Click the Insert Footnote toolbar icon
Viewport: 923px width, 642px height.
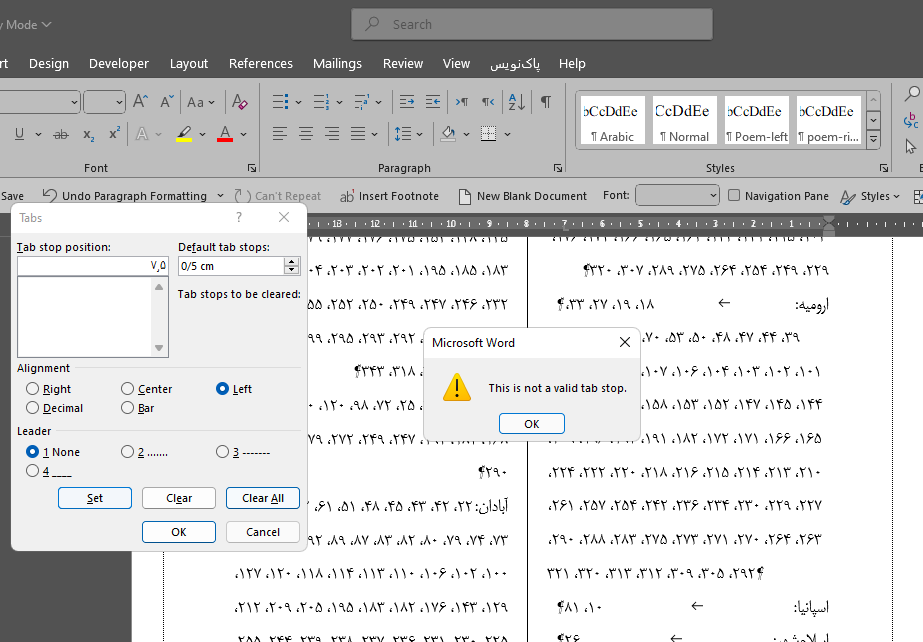pyautogui.click(x=389, y=196)
